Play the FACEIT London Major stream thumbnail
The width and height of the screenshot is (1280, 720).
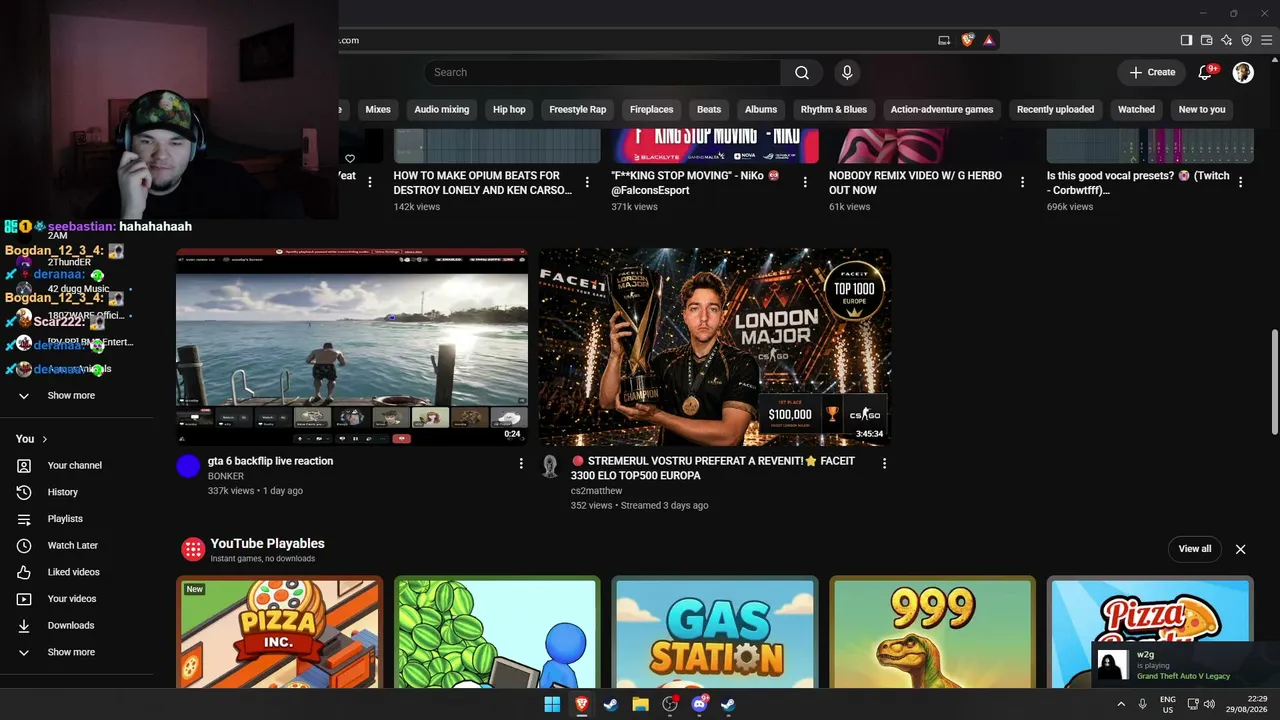714,346
